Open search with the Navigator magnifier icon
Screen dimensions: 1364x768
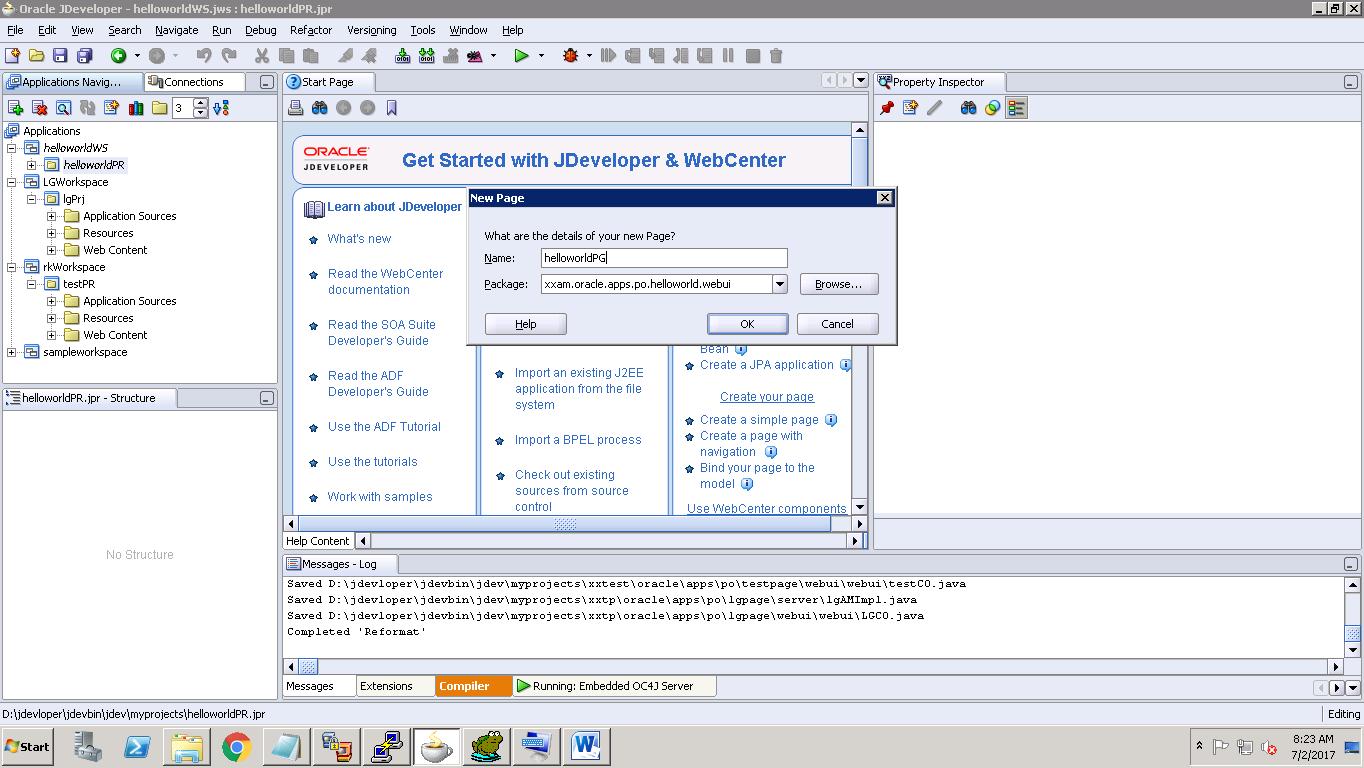coord(63,107)
